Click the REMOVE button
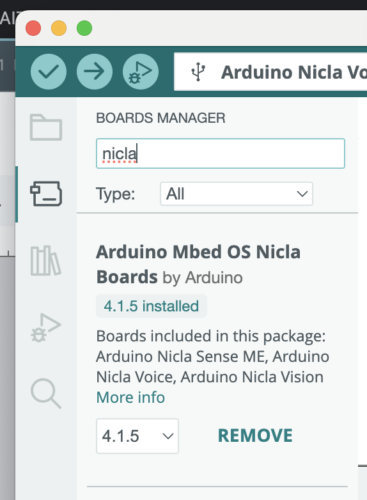Viewport: 367px width, 500px height. click(x=255, y=436)
